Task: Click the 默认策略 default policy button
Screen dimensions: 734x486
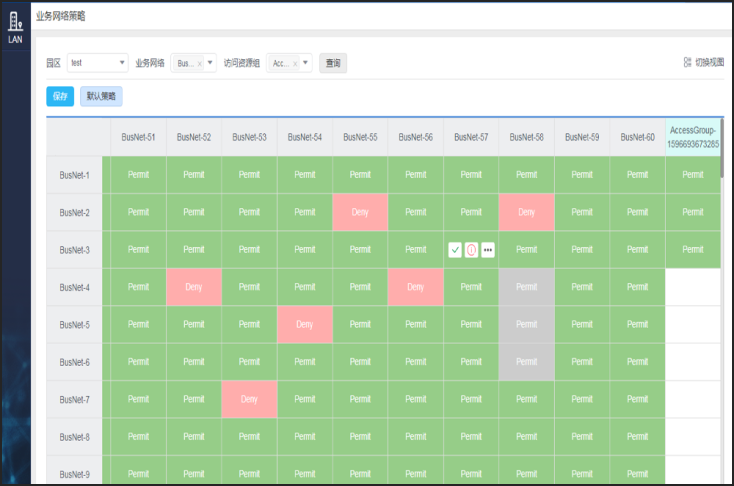Action: [101, 96]
